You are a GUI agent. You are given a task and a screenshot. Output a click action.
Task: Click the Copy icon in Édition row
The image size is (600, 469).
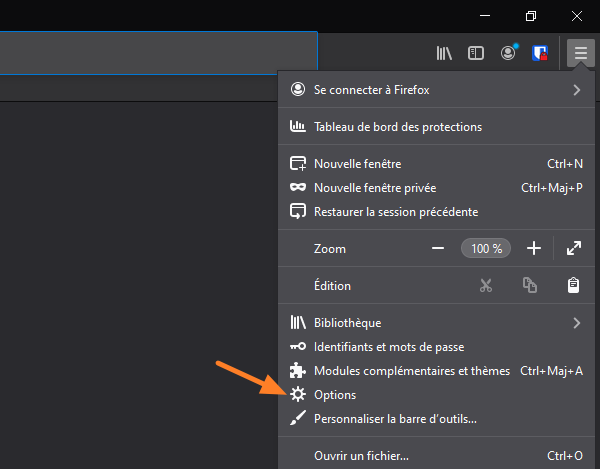click(x=530, y=285)
